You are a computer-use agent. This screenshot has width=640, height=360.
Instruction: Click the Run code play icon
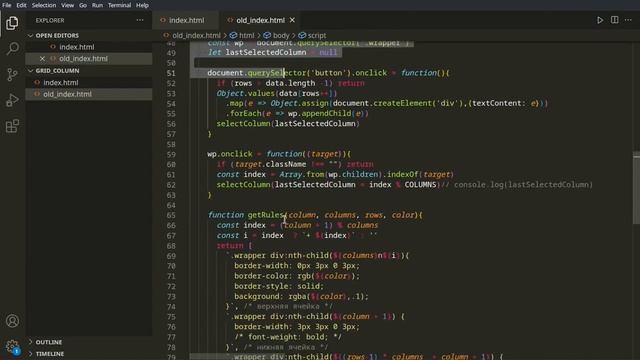tap(600, 20)
